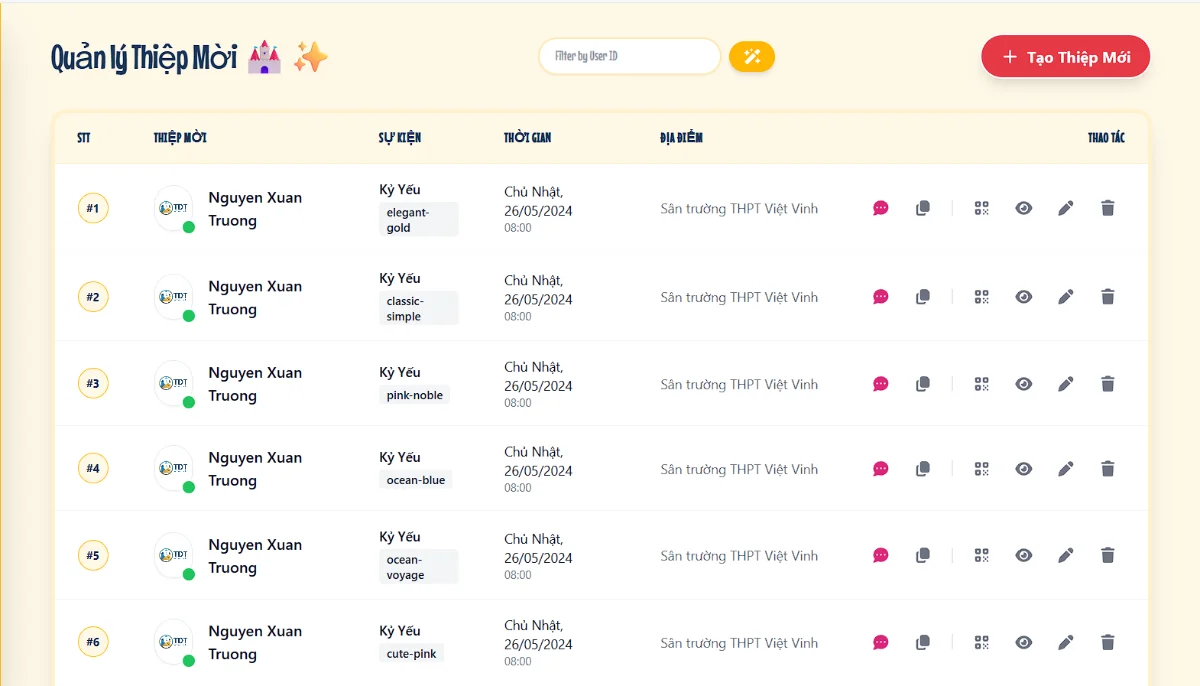This screenshot has width=1200, height=686.
Task: Click the Tạo Thiệp Mới button
Action: point(1065,57)
